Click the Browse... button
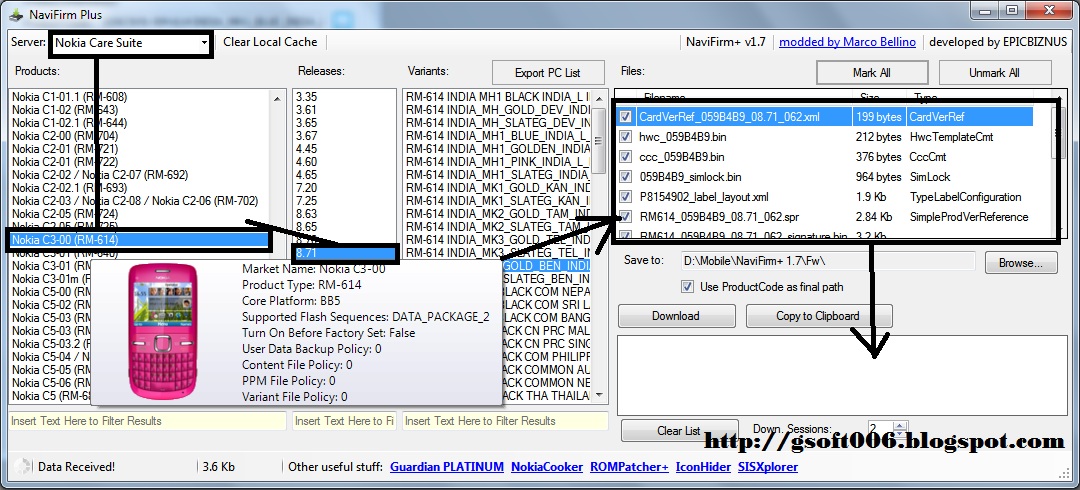This screenshot has height=490, width=1080. 1021,263
